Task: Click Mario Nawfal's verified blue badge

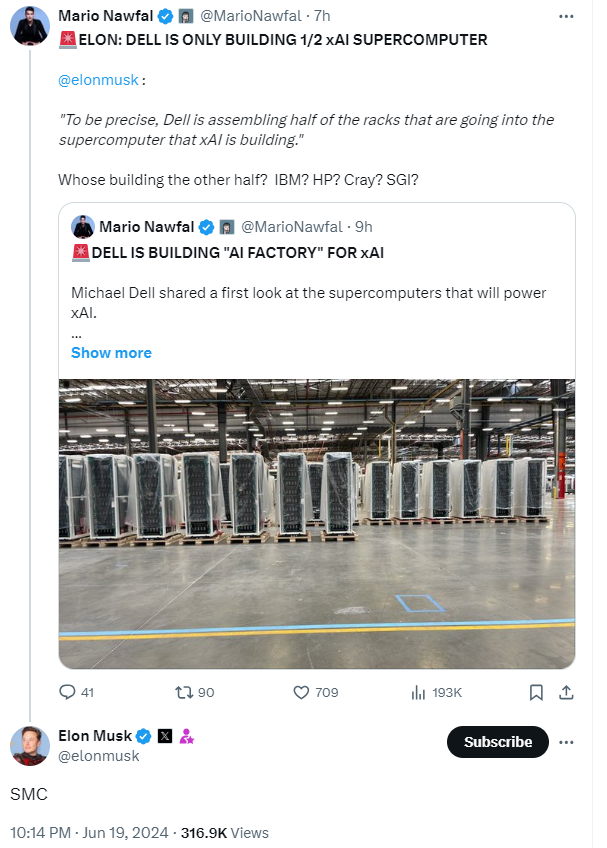Action: point(164,16)
